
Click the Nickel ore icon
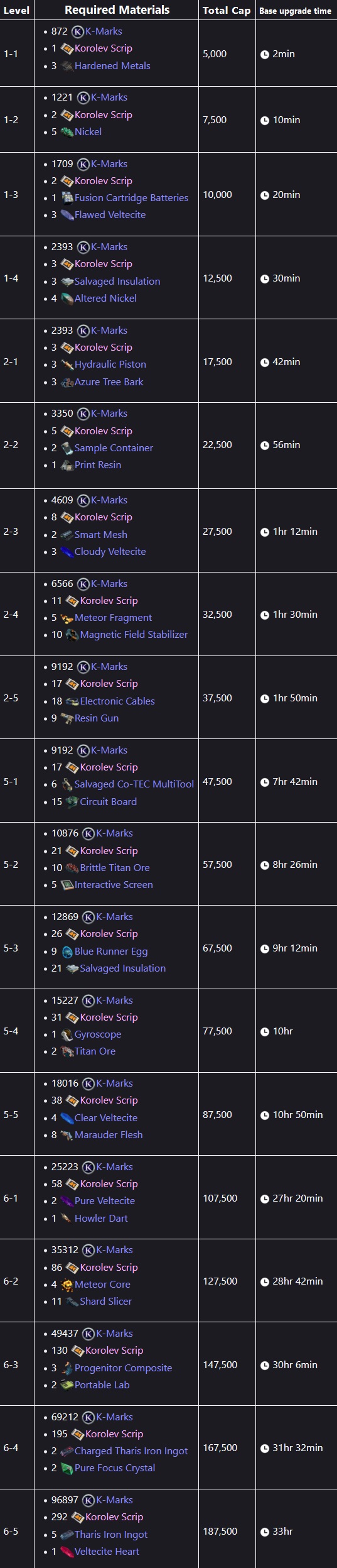point(67,132)
